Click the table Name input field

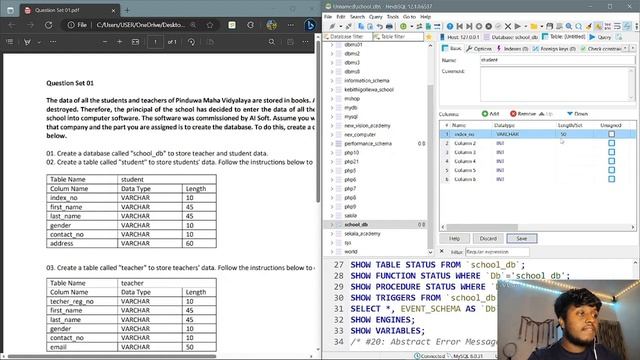[557, 60]
